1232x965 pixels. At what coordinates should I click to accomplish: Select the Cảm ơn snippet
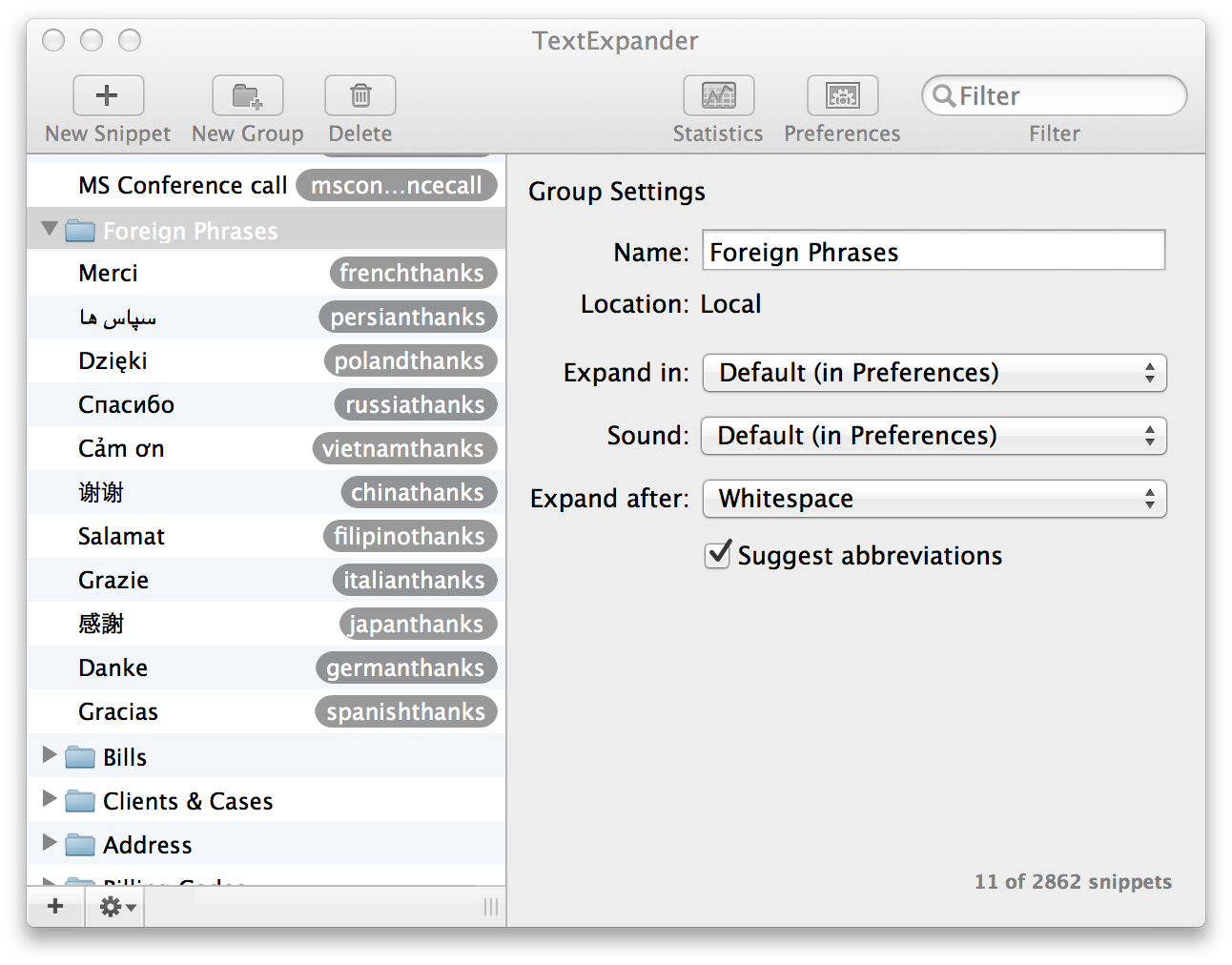click(x=266, y=448)
